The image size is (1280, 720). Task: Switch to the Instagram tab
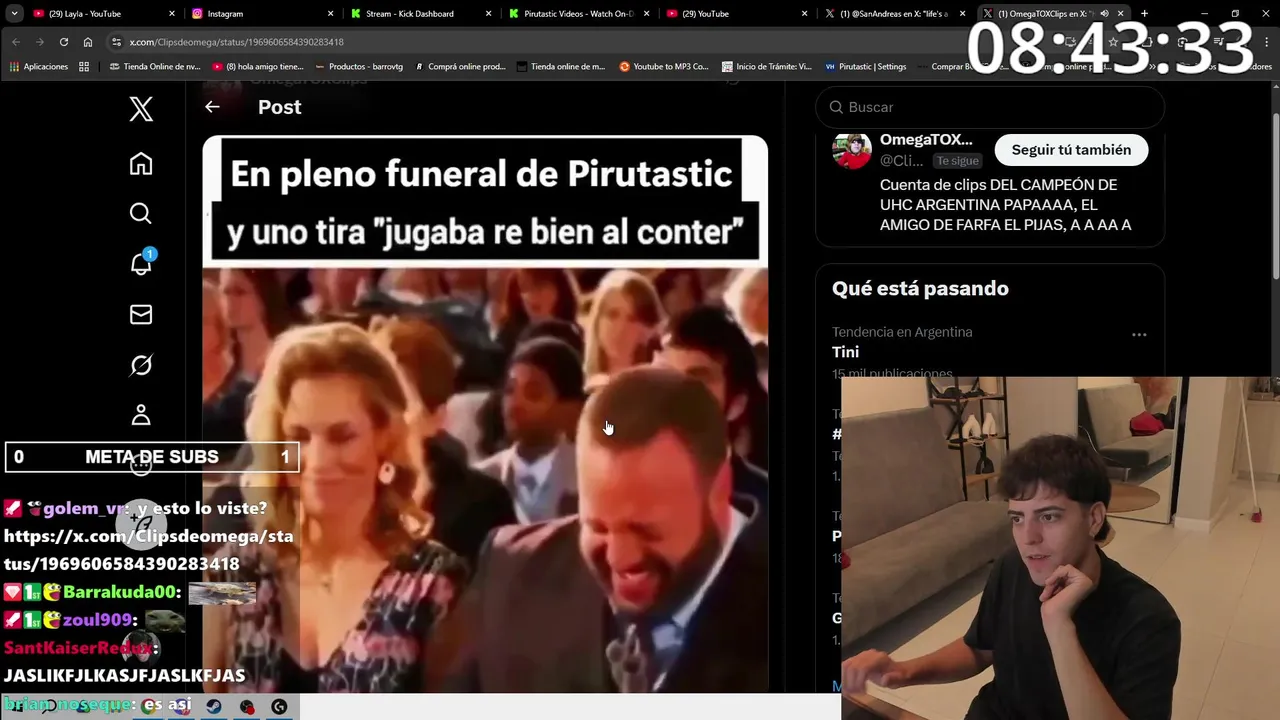click(x=263, y=14)
